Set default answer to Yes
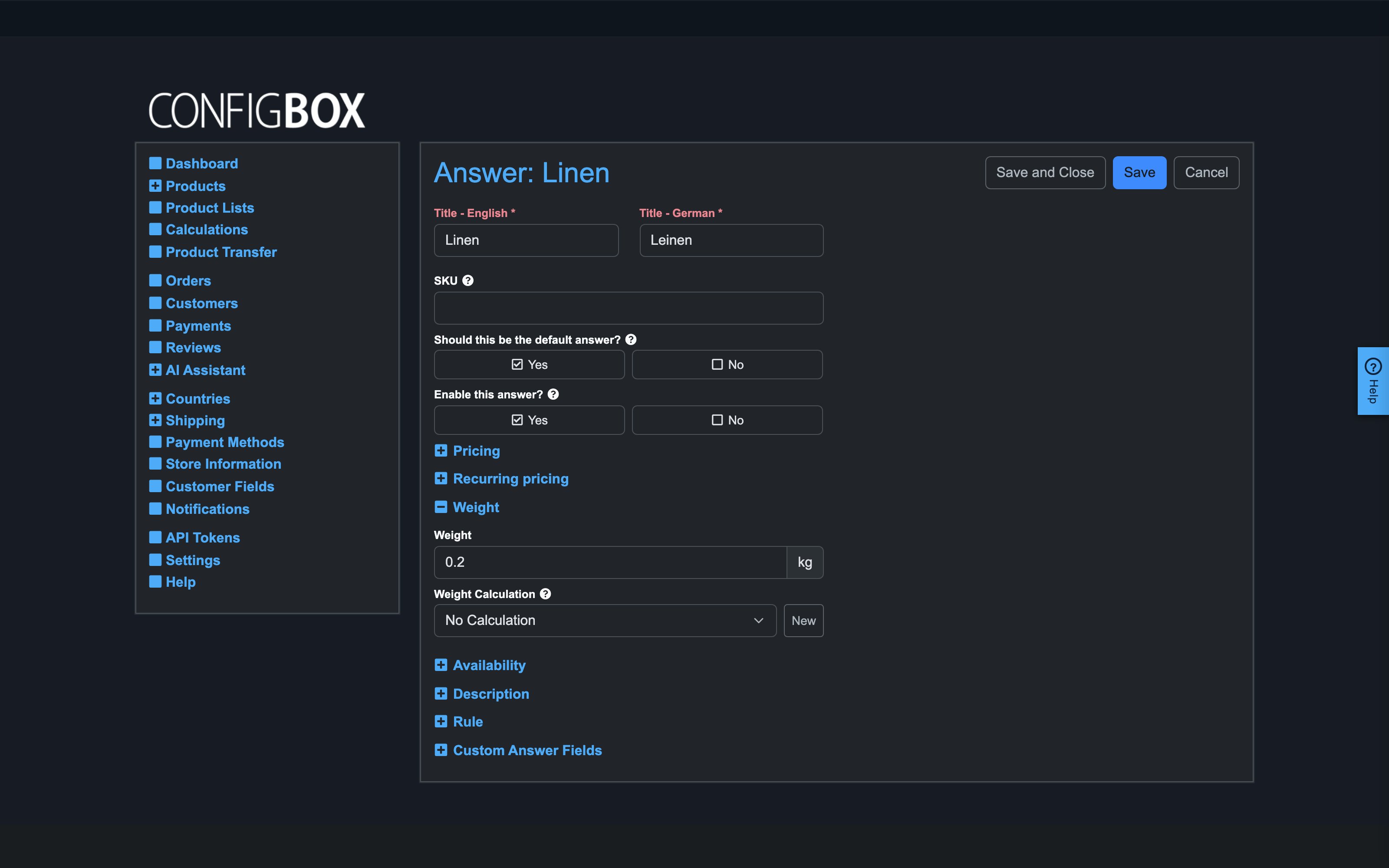 pyautogui.click(x=529, y=365)
